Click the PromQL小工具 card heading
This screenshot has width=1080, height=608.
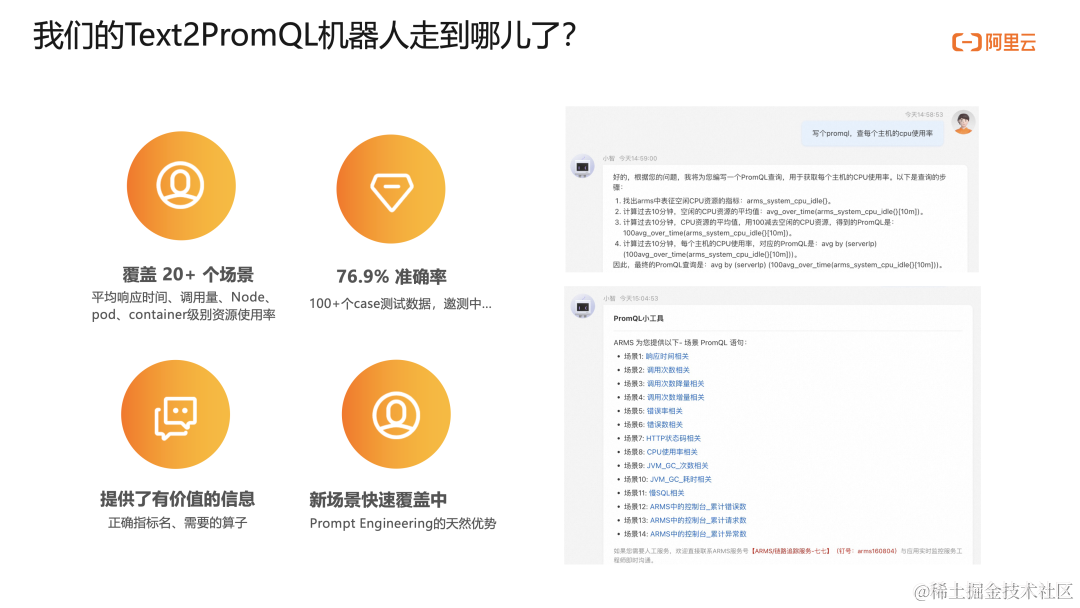[x=638, y=319]
